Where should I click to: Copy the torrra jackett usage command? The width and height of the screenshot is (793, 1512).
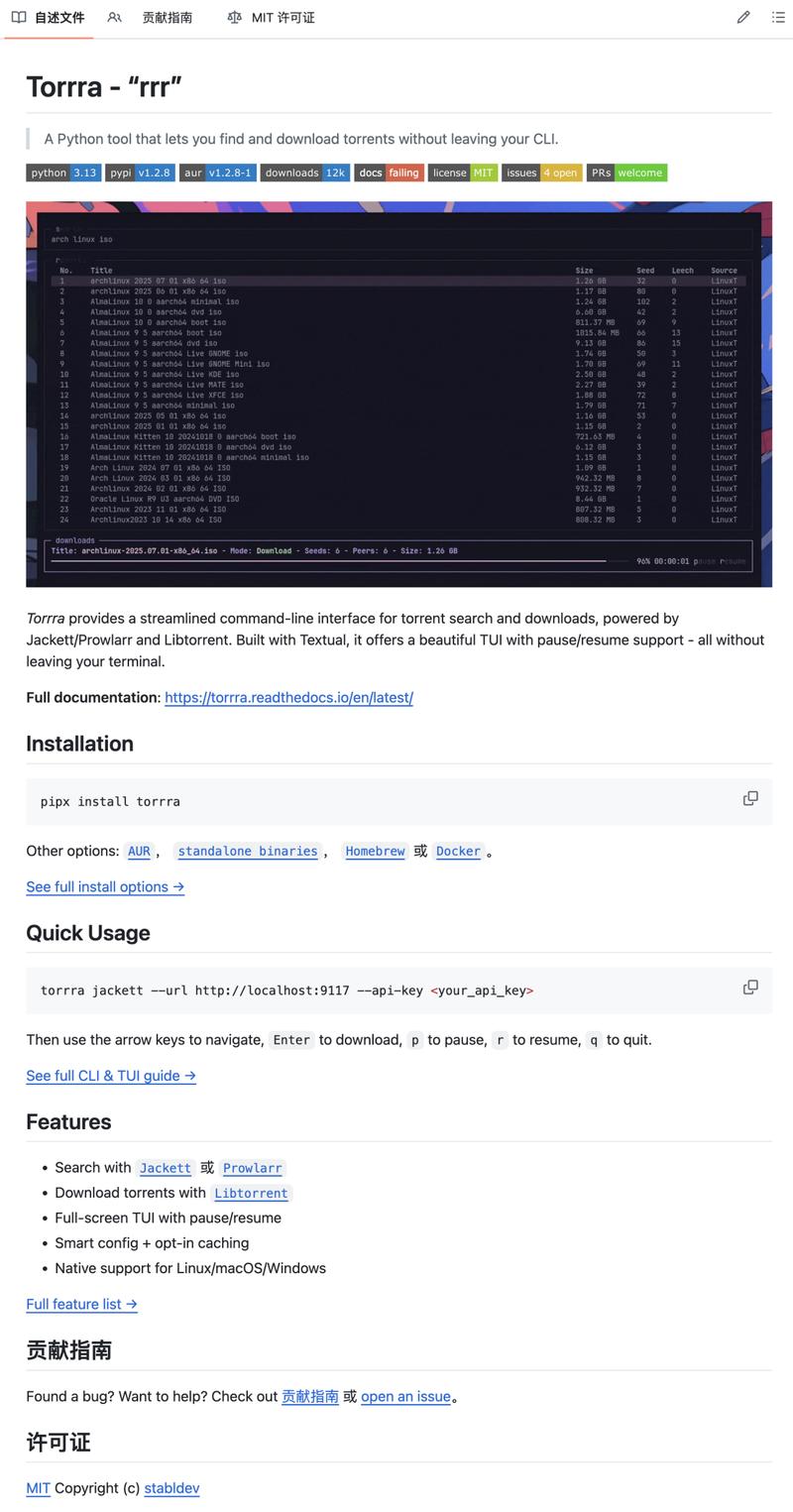point(750,987)
